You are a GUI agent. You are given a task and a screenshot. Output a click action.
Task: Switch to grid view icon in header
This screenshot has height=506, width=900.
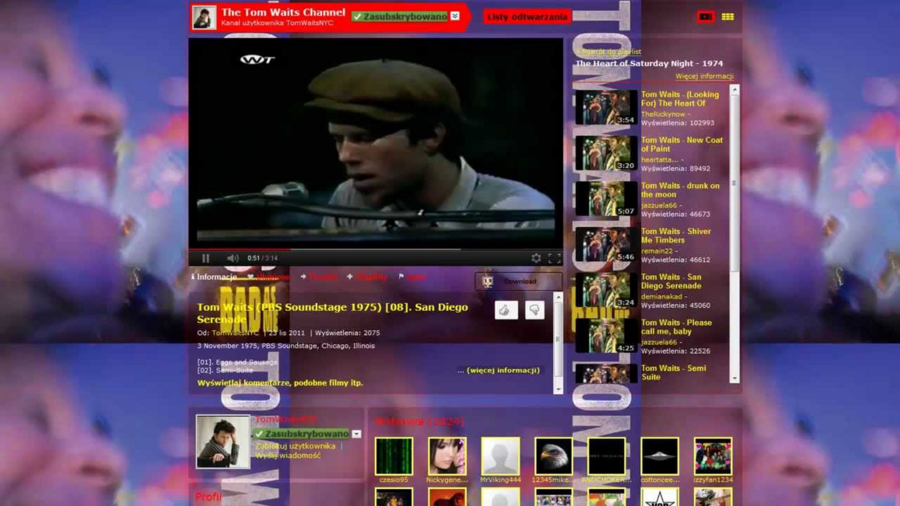pyautogui.click(x=727, y=17)
